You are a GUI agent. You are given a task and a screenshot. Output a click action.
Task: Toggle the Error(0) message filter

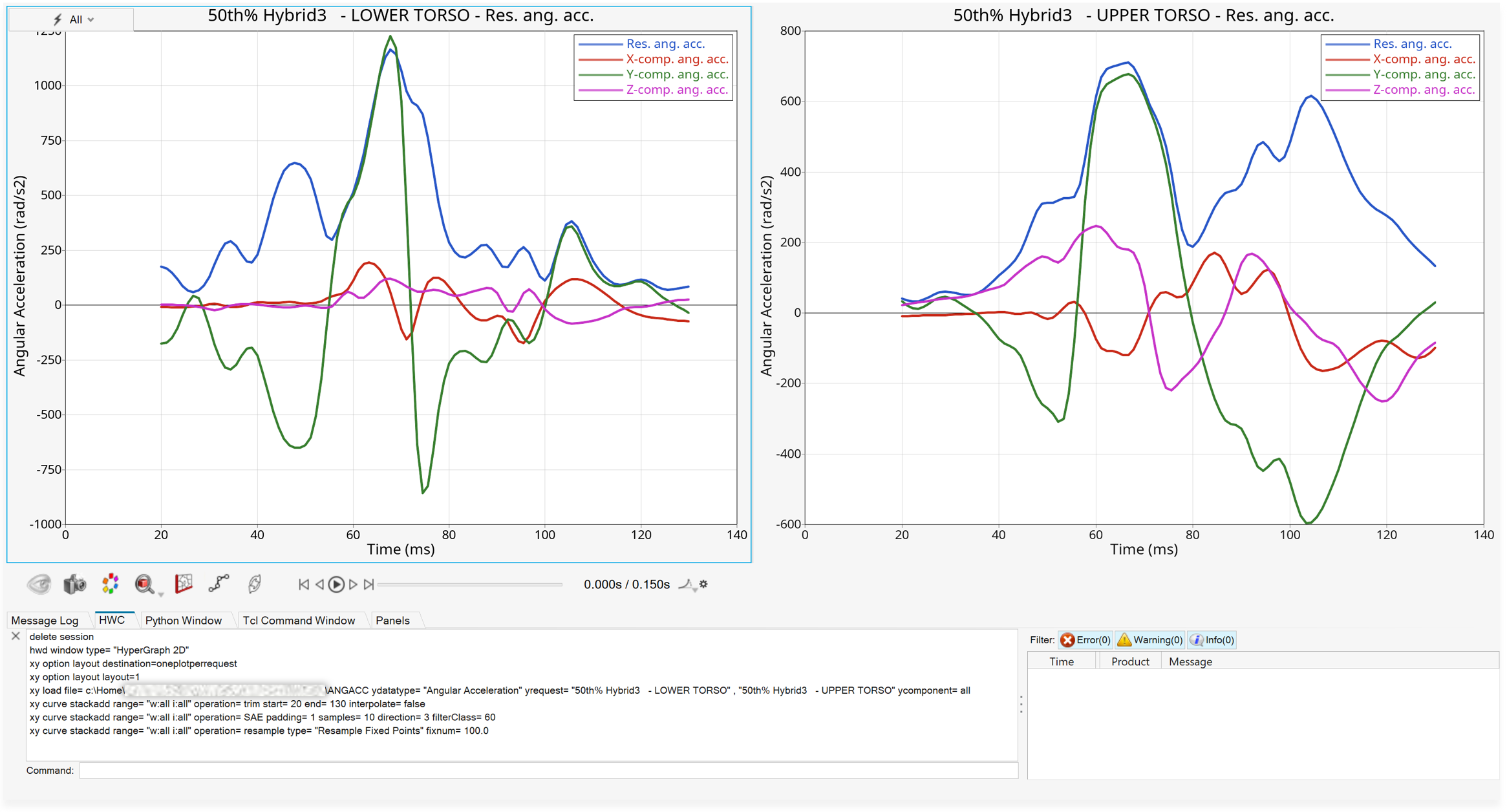1085,640
